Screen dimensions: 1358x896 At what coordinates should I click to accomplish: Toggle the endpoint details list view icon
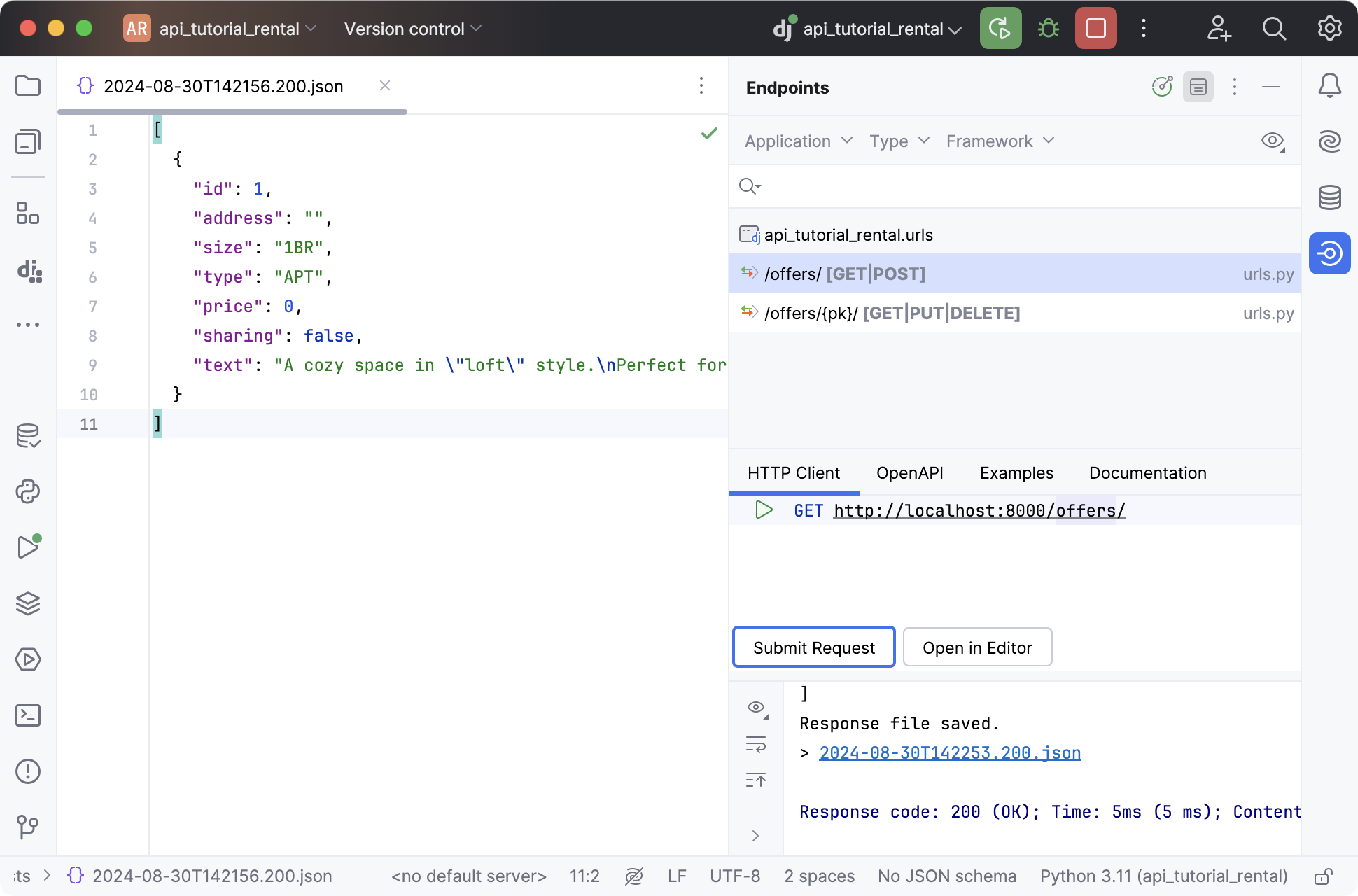1198,87
